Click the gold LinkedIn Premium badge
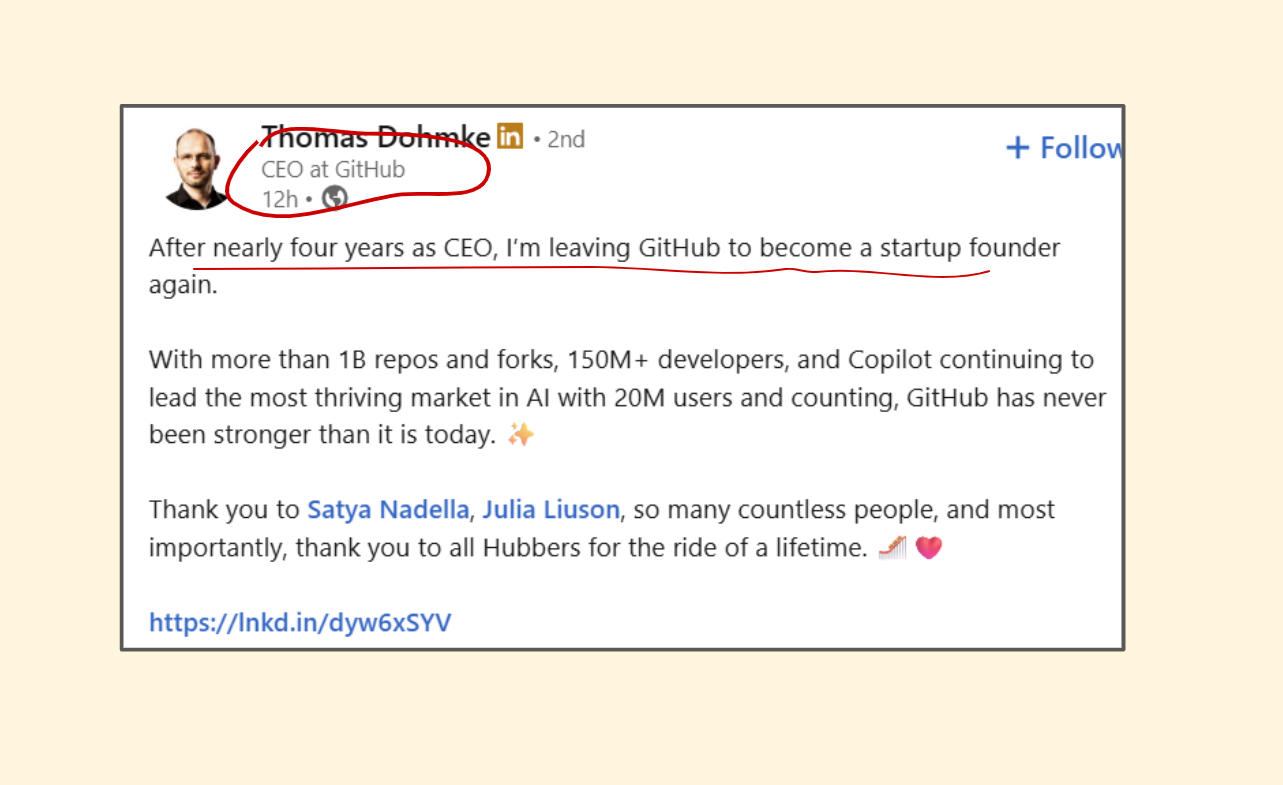1283x785 pixels. (510, 137)
